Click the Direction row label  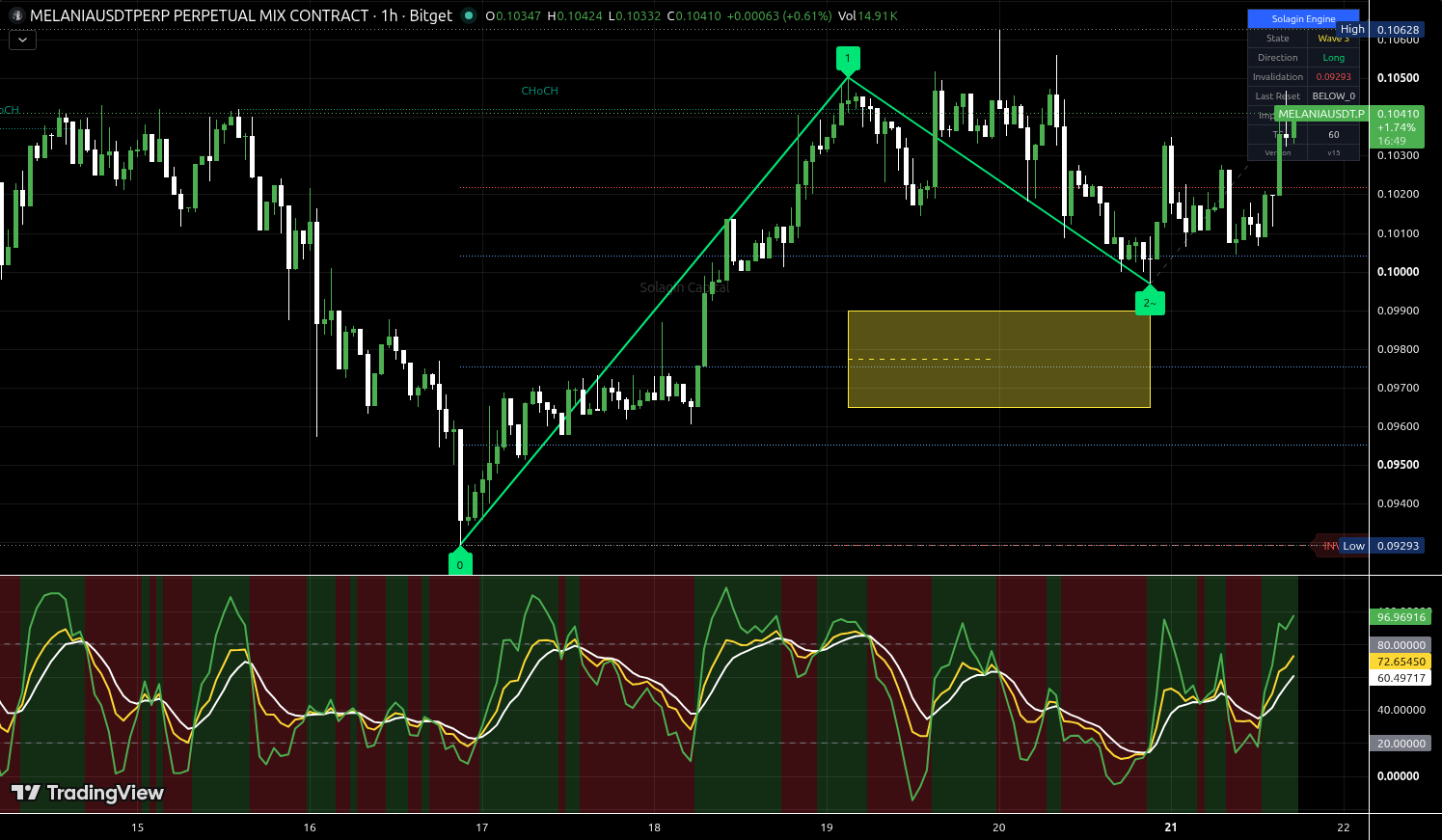click(1278, 58)
